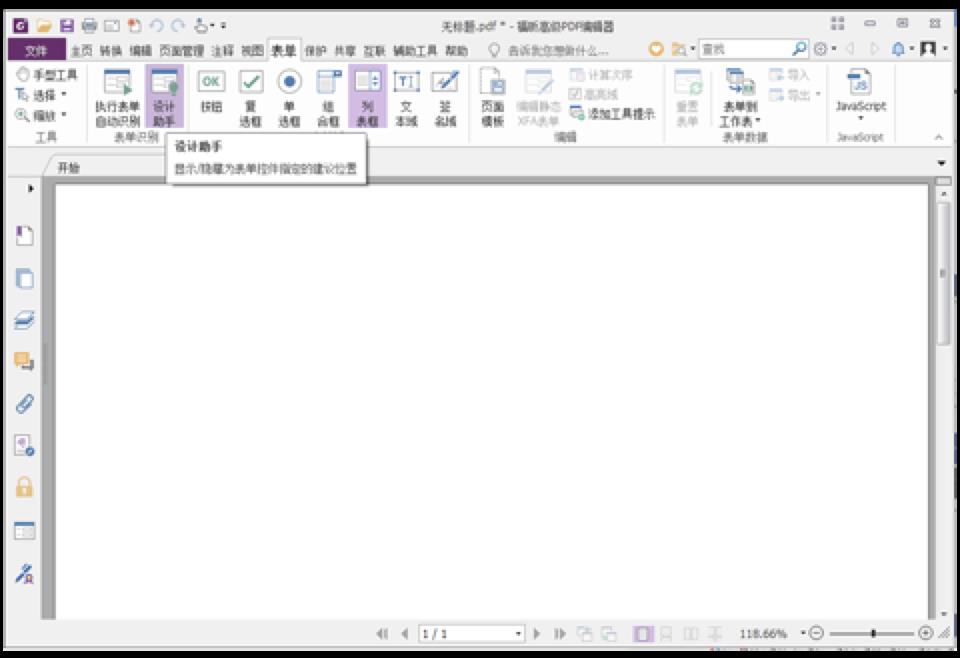Collapse the ribbon with the chevron
The image size is (960, 658).
pyautogui.click(x=939, y=137)
